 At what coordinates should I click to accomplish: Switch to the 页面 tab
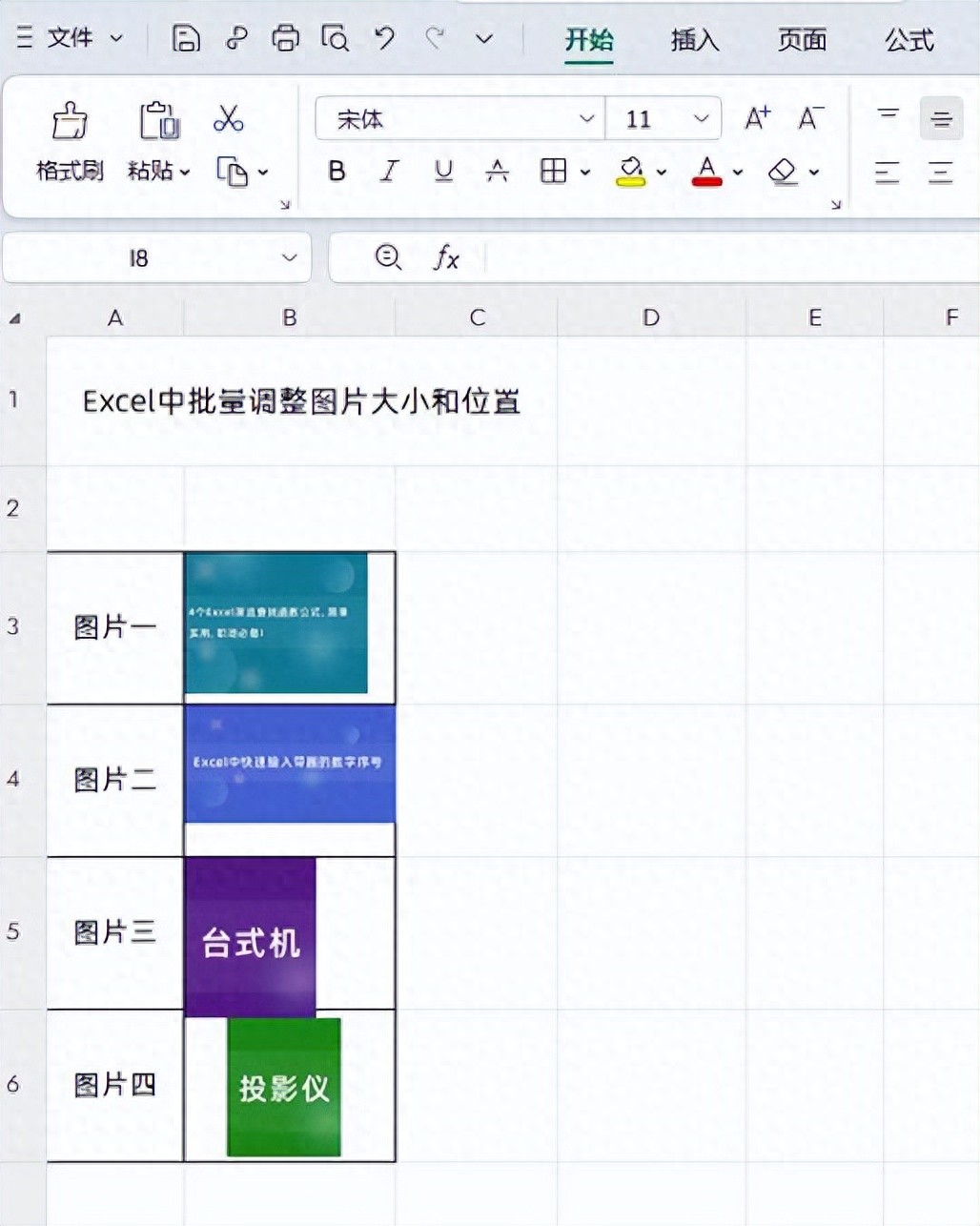pyautogui.click(x=802, y=40)
